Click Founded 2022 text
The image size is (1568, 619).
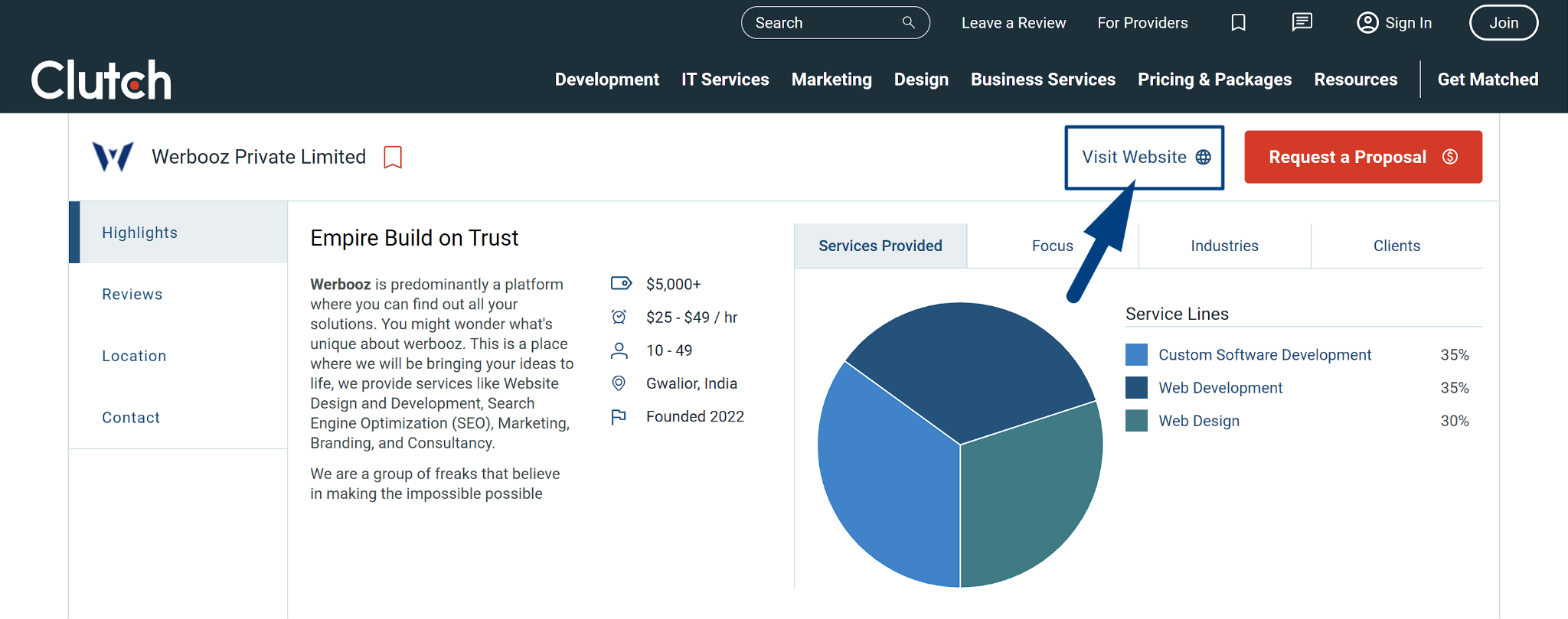coord(695,416)
